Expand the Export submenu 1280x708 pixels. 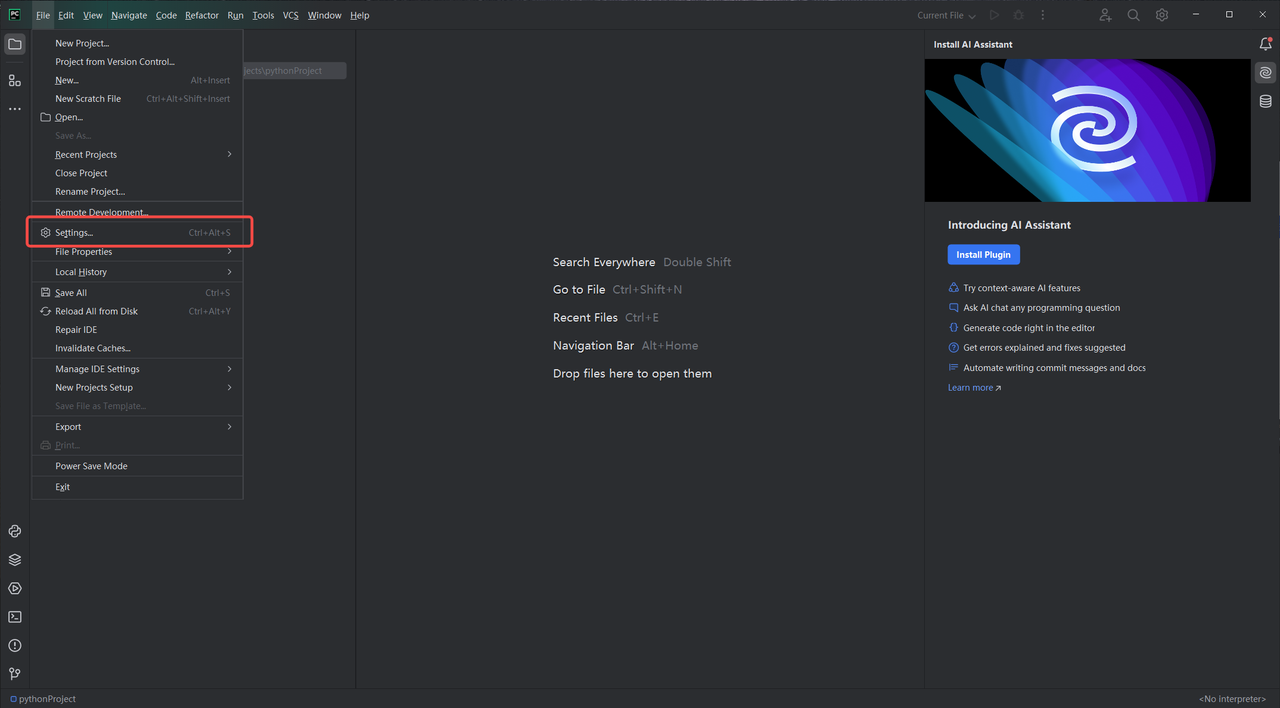coord(138,427)
